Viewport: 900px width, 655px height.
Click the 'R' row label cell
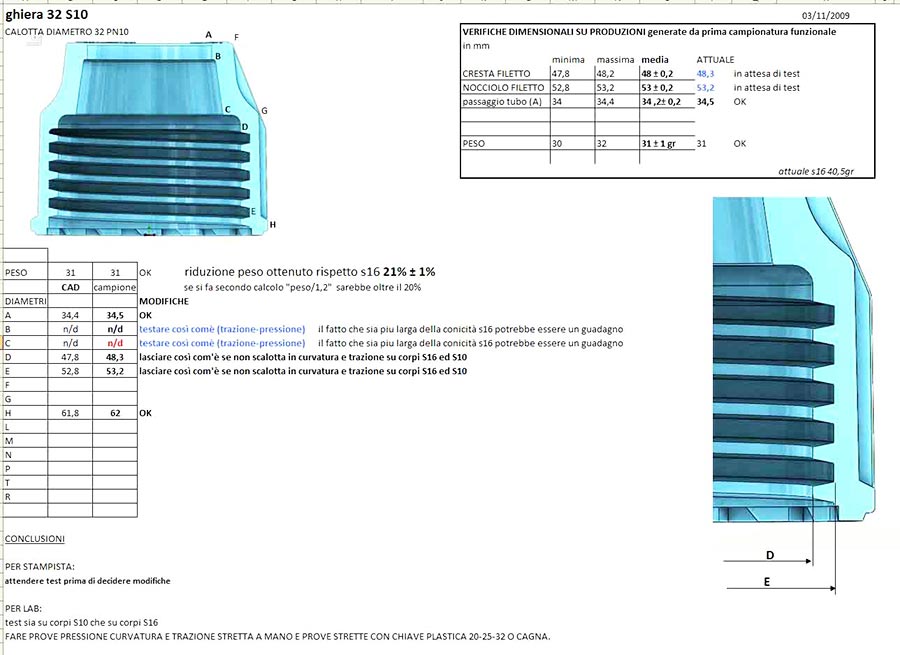point(25,497)
